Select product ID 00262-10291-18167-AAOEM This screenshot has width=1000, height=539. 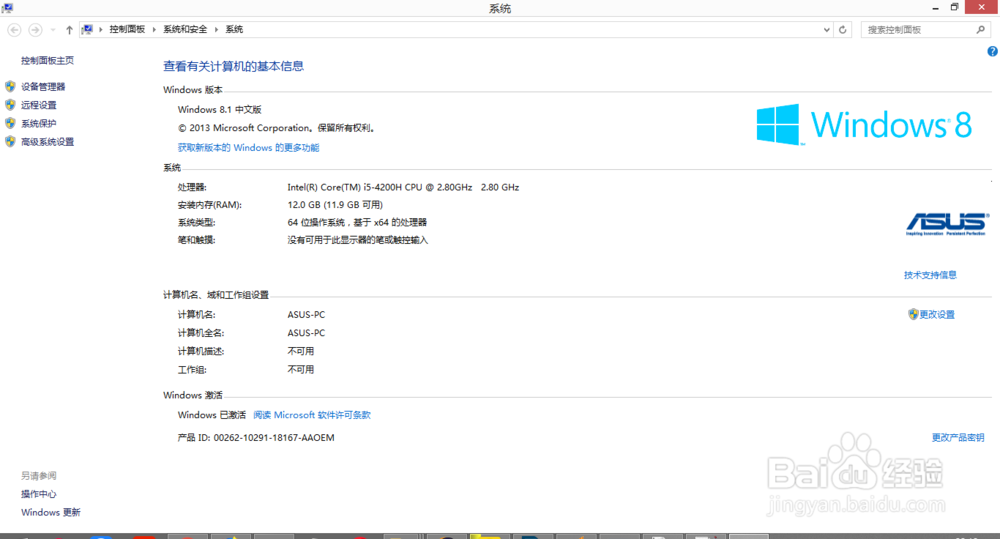pos(274,438)
